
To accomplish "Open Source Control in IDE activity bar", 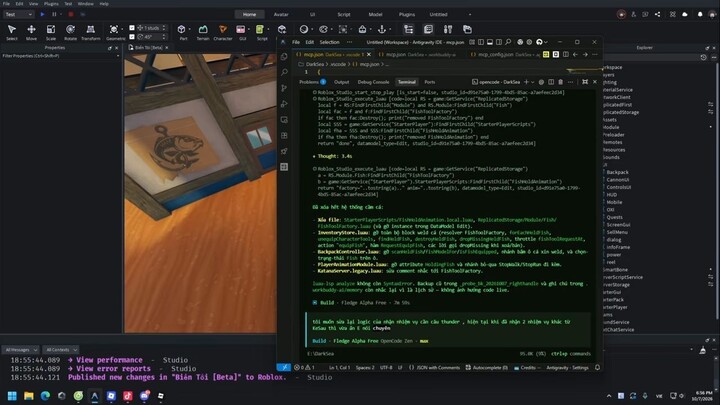I will point(284,88).
